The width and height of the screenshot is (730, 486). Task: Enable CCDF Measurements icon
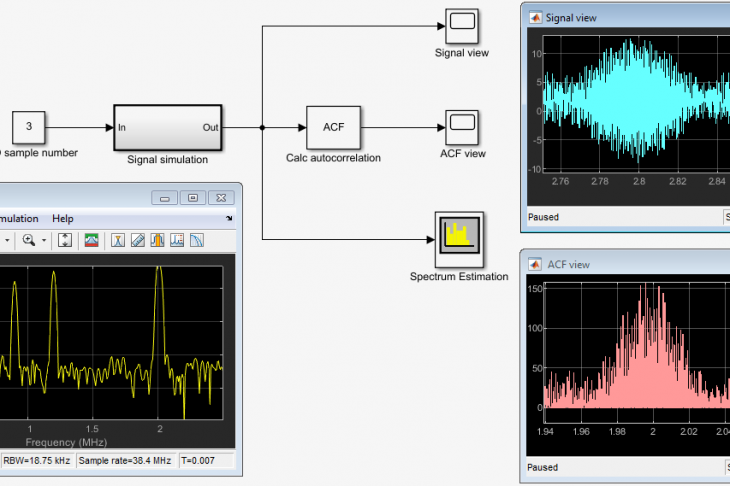(197, 240)
